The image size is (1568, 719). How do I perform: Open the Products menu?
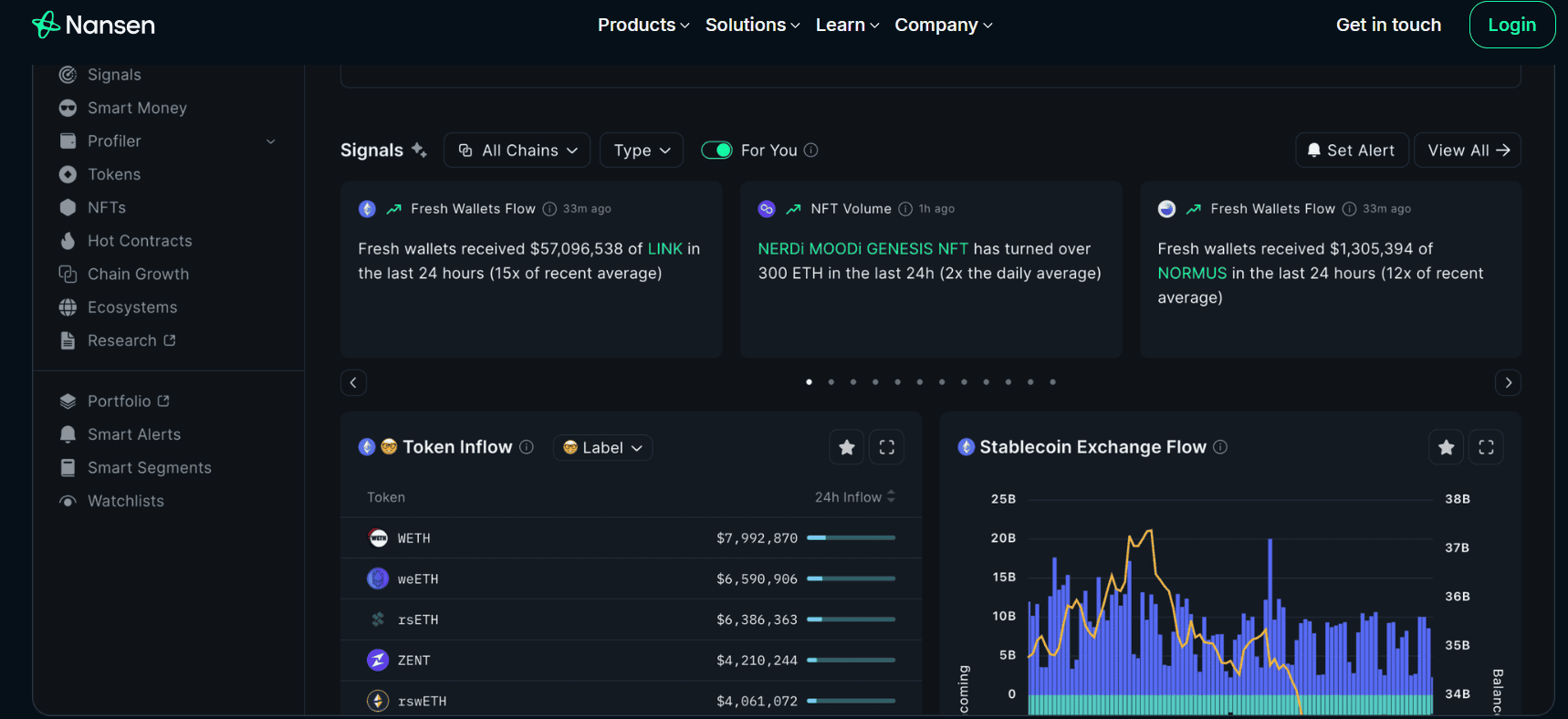(x=643, y=25)
